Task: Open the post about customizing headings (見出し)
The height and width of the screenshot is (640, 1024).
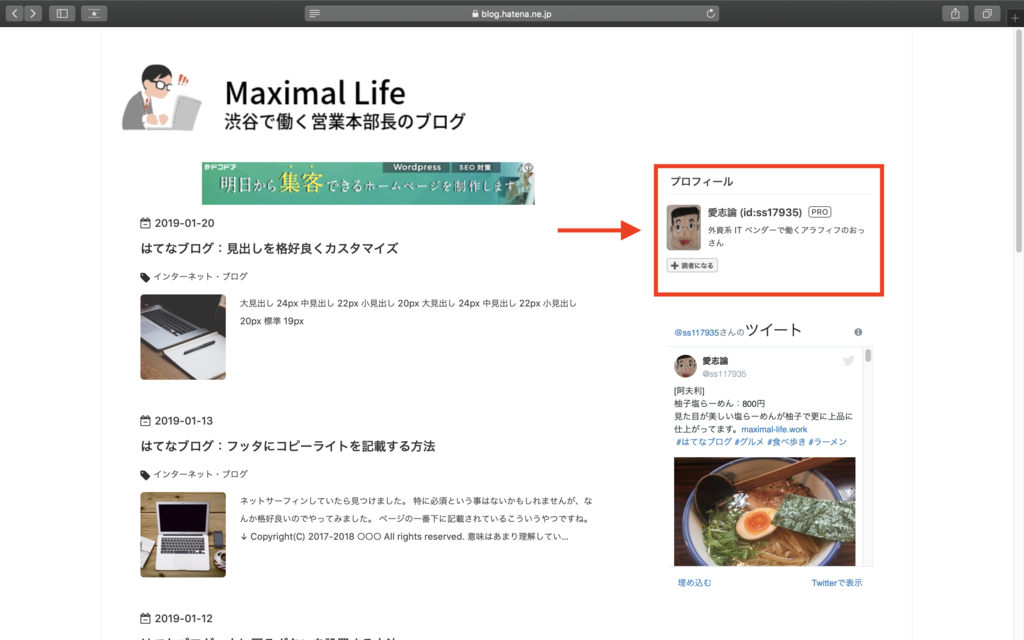Action: (x=269, y=248)
